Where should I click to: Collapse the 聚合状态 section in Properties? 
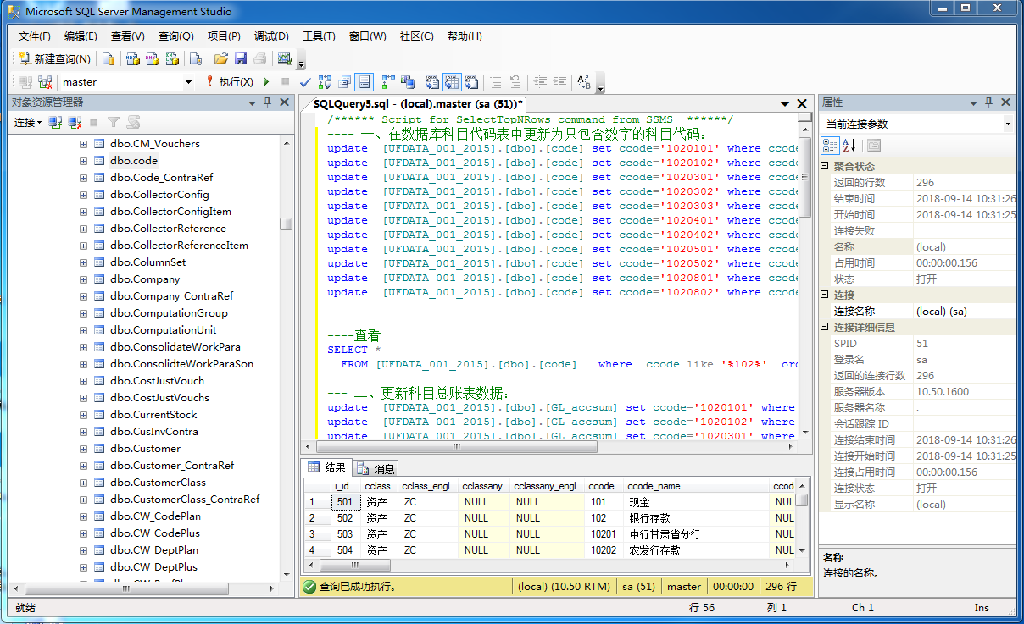pos(825,166)
